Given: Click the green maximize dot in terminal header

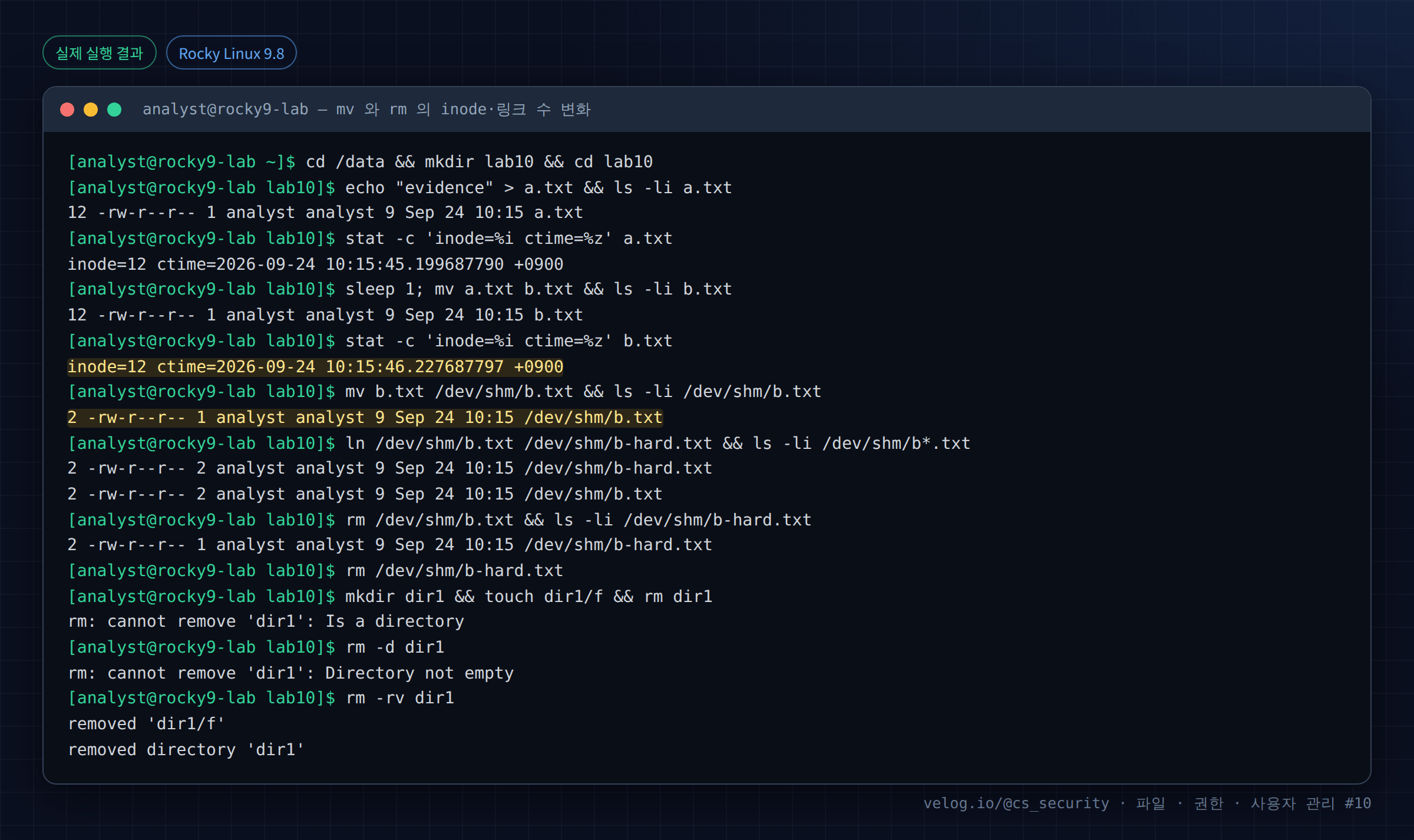Looking at the screenshot, I should (x=114, y=110).
